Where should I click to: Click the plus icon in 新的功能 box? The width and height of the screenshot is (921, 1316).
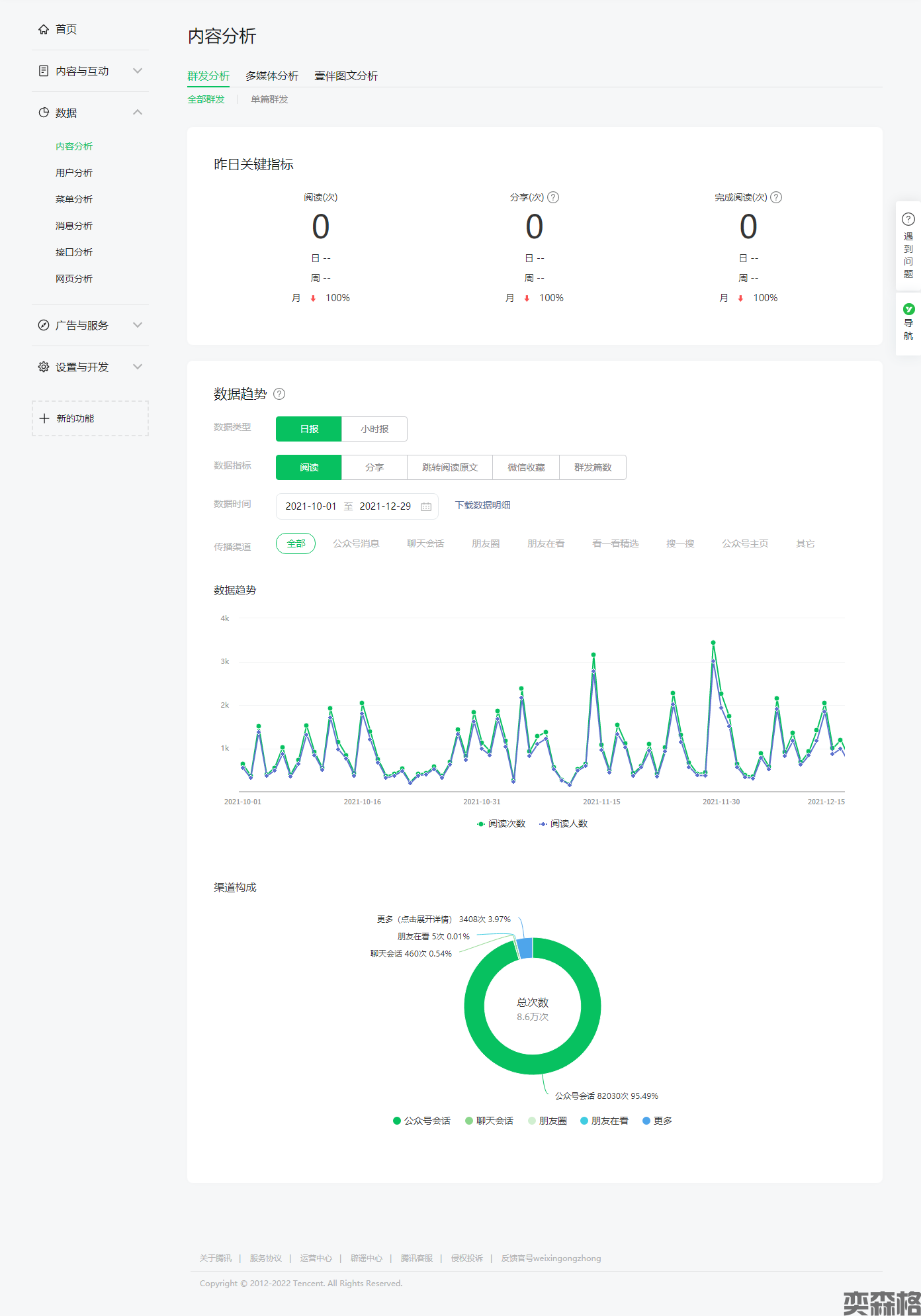coord(44,418)
